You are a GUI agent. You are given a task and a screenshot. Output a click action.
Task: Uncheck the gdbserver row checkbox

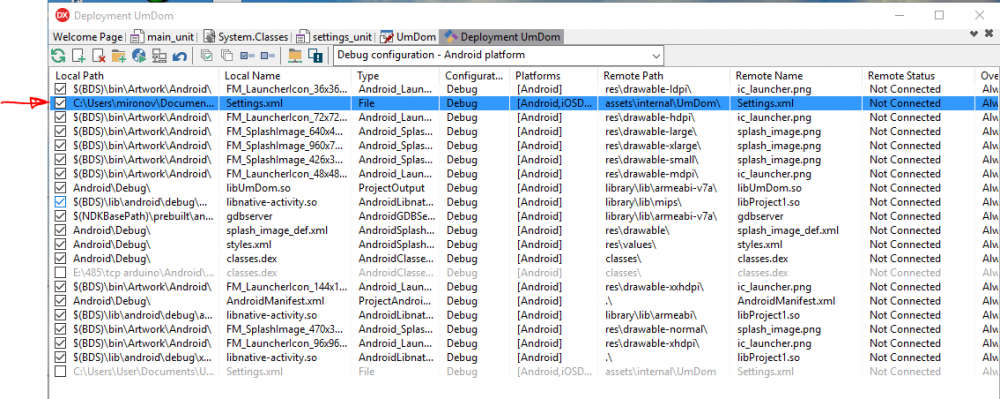[x=60, y=216]
